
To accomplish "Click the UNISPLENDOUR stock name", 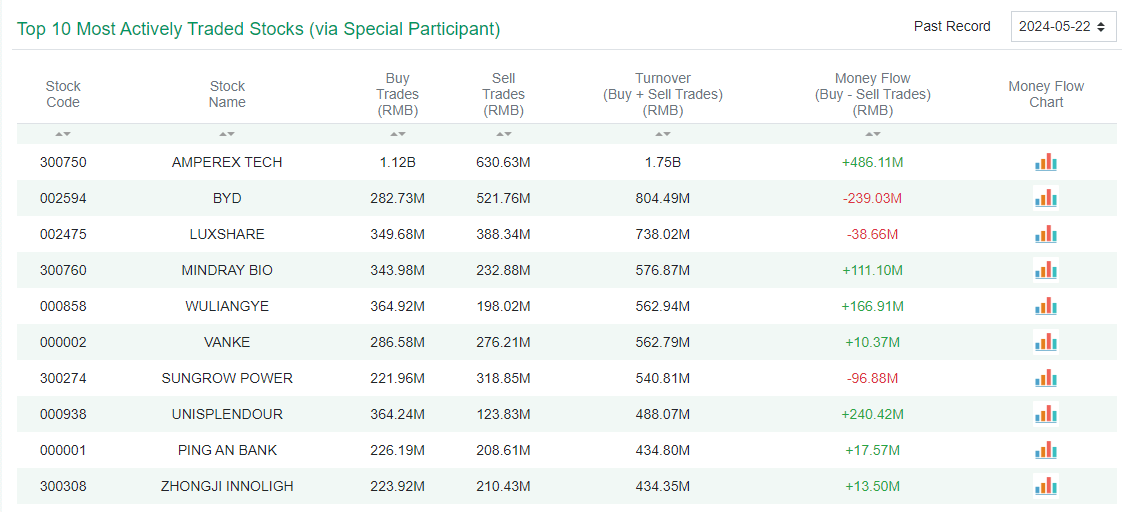I will tap(227, 414).
